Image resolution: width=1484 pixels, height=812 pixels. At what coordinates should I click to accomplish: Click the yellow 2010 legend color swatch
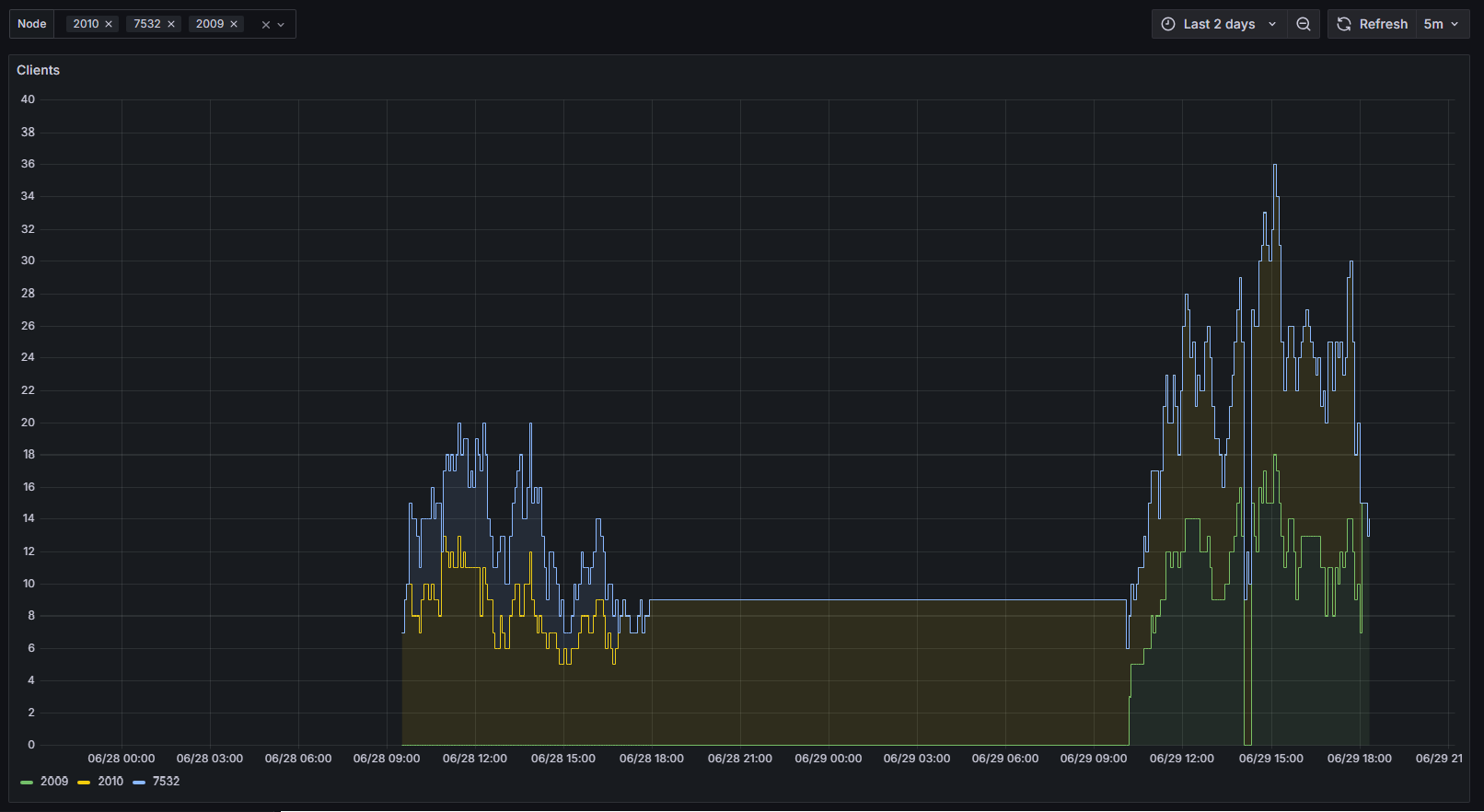tap(84, 783)
